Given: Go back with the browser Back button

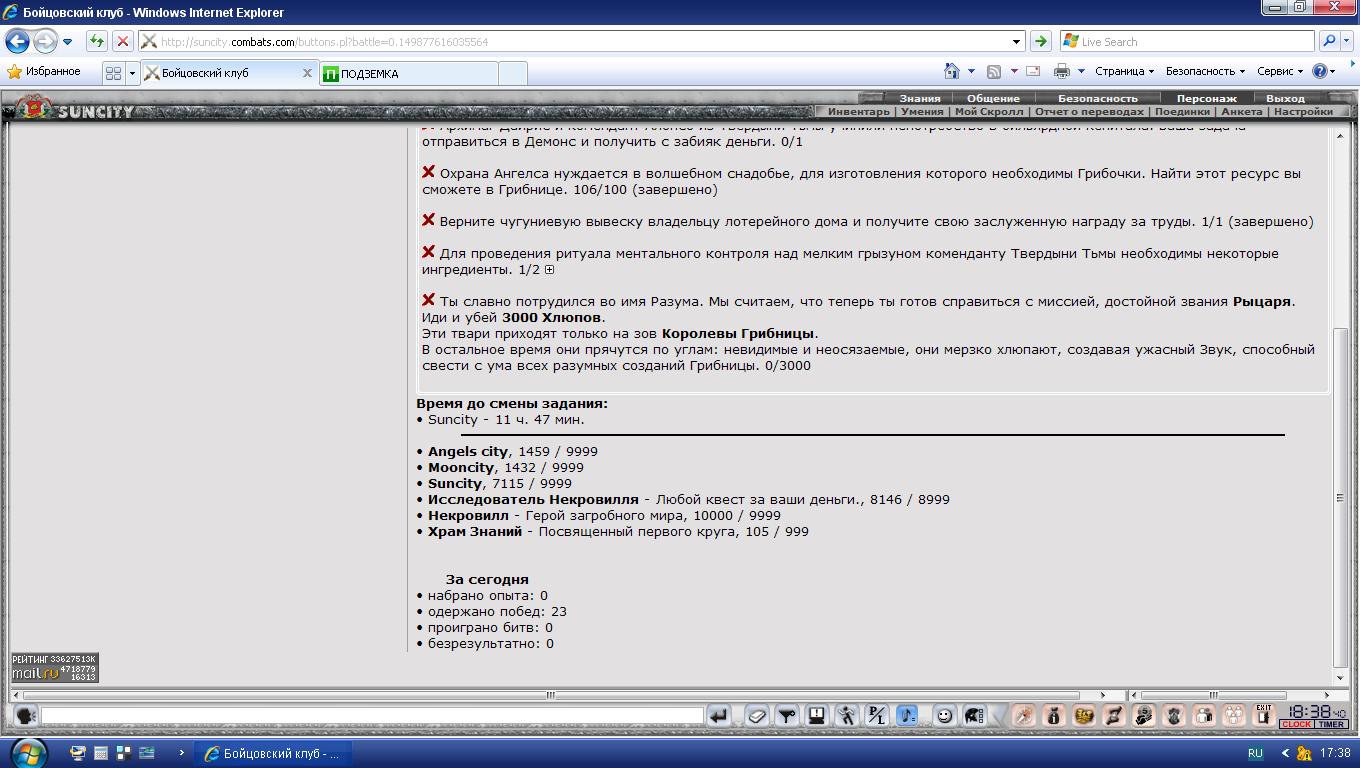Looking at the screenshot, I should point(18,41).
